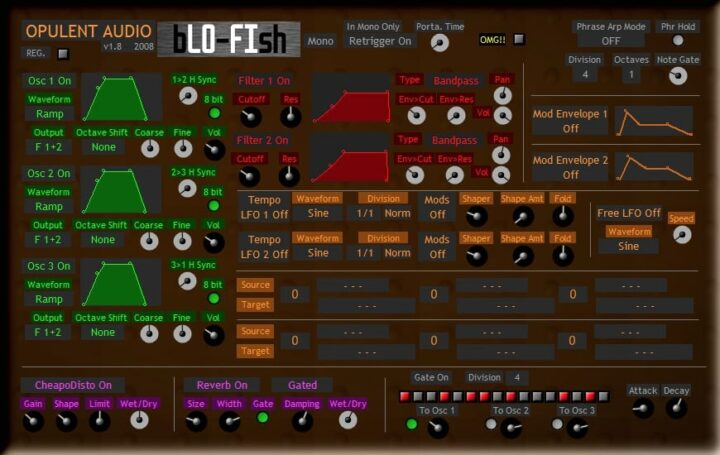The width and height of the screenshot is (720, 455).
Task: Toggle the Phr Hold switch
Action: pyautogui.click(x=678, y=41)
